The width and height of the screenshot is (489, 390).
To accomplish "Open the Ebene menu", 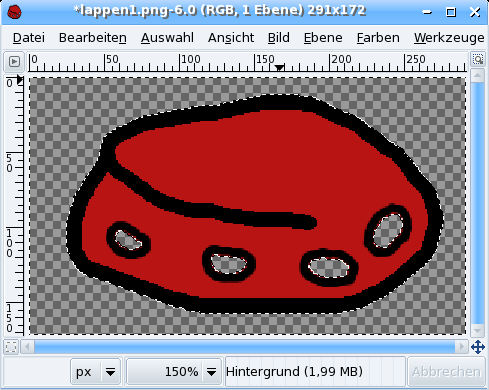I will [323, 38].
